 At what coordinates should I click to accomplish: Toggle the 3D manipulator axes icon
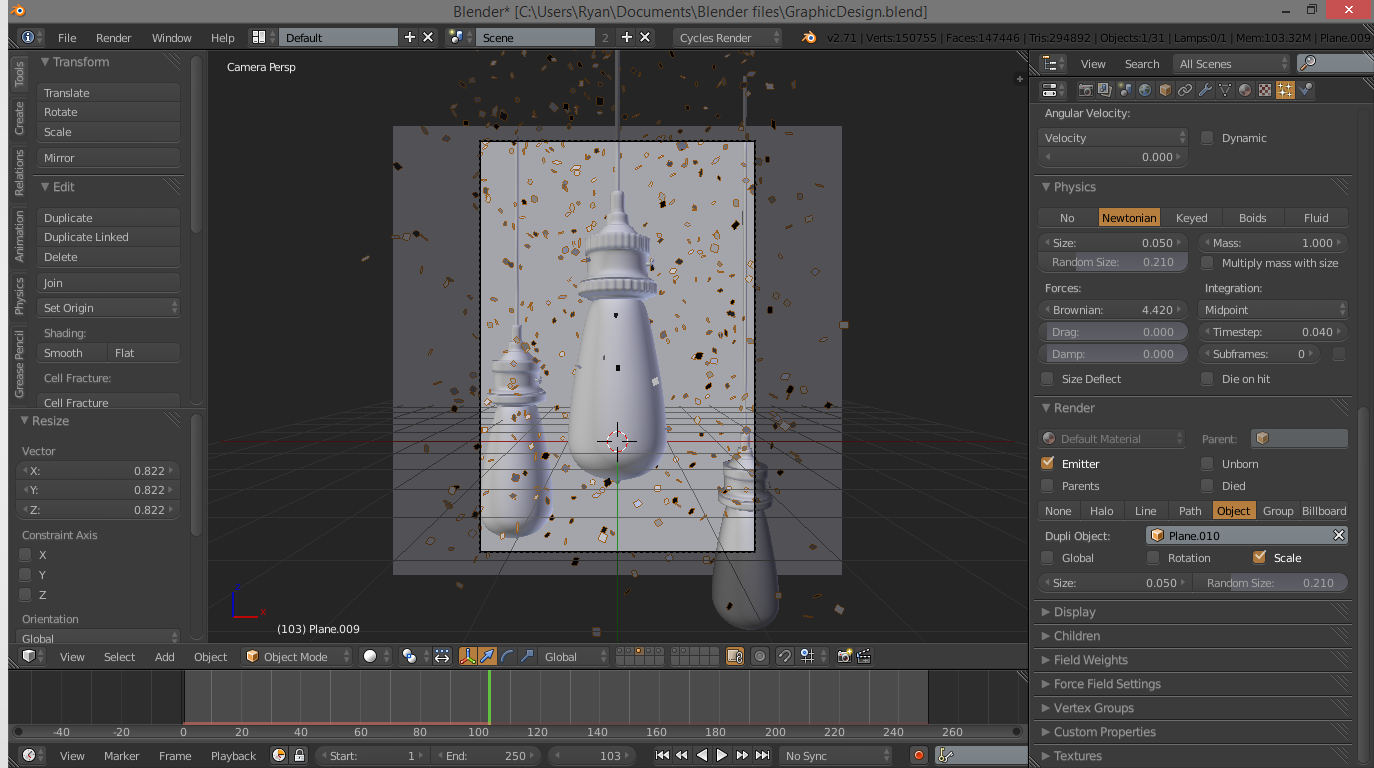(x=468, y=656)
